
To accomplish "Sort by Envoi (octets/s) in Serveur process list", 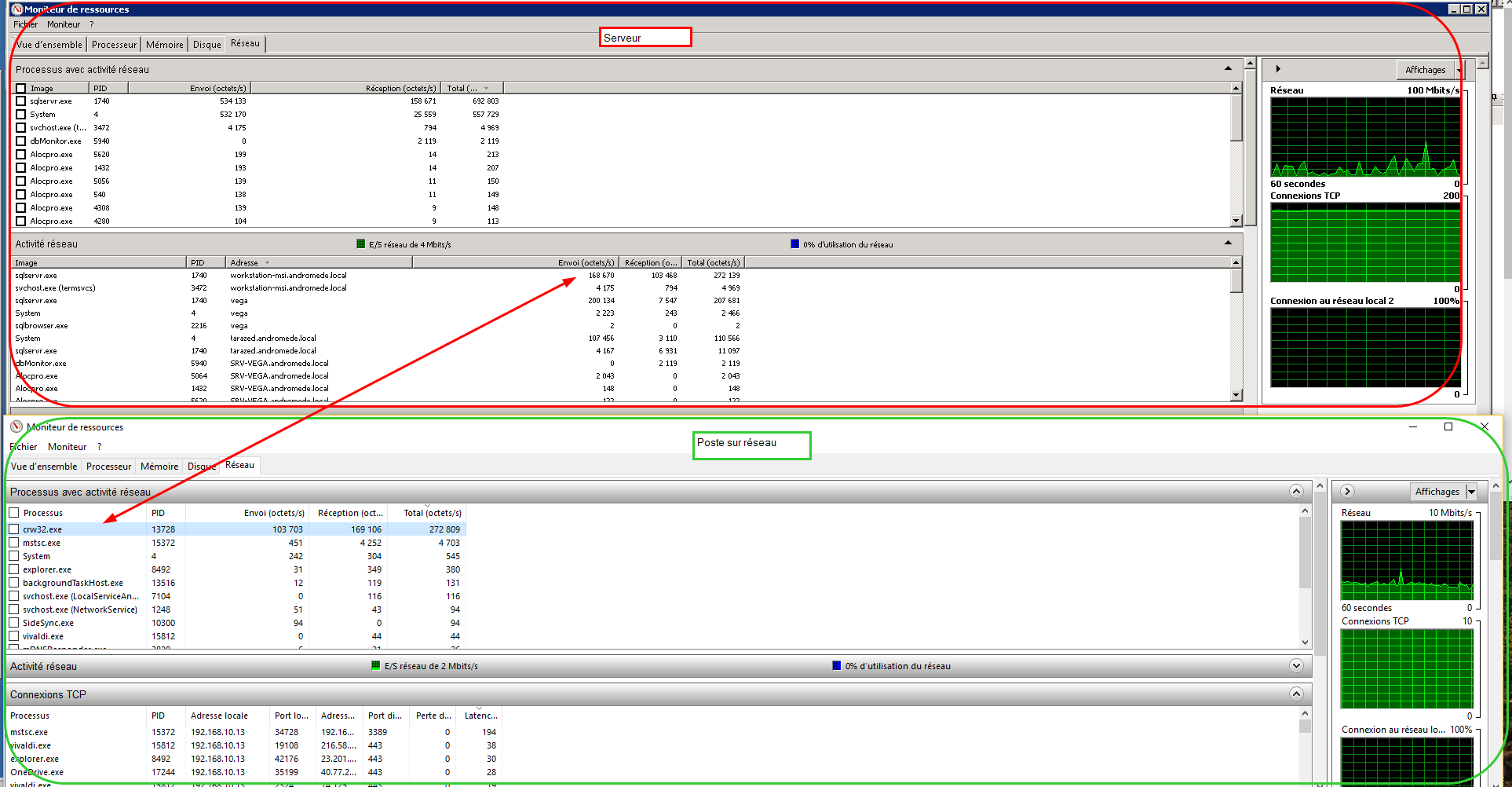I will click(188, 88).
